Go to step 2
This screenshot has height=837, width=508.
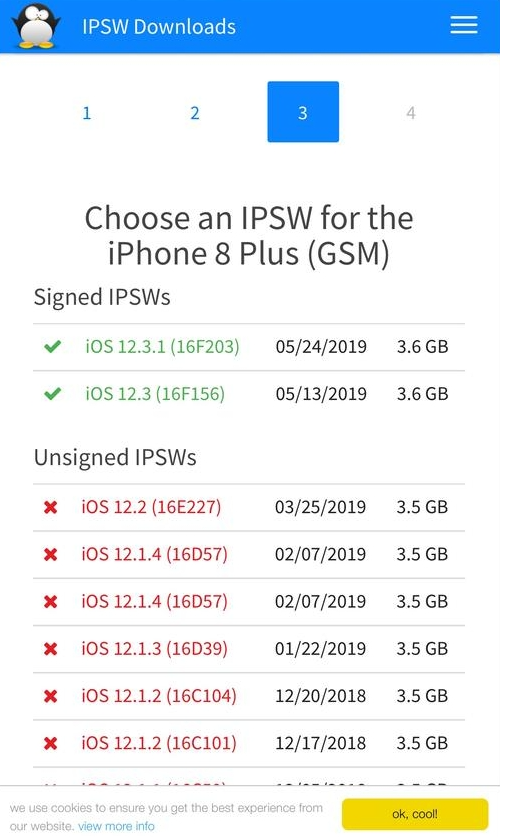[x=195, y=113]
